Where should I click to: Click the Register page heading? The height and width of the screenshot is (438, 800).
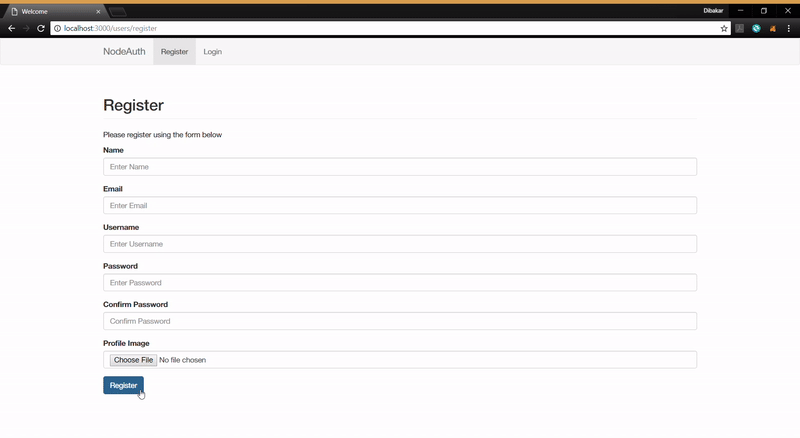pos(134,105)
